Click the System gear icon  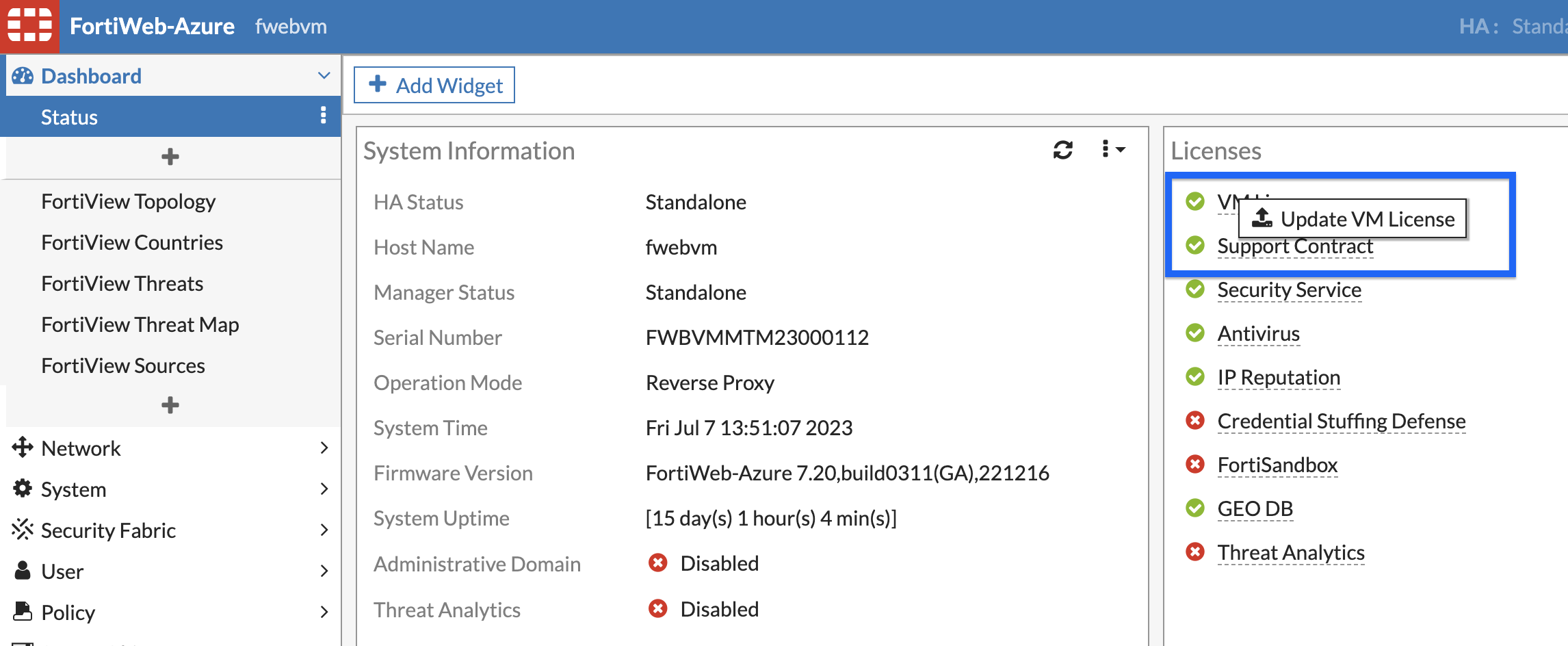pyautogui.click(x=23, y=489)
